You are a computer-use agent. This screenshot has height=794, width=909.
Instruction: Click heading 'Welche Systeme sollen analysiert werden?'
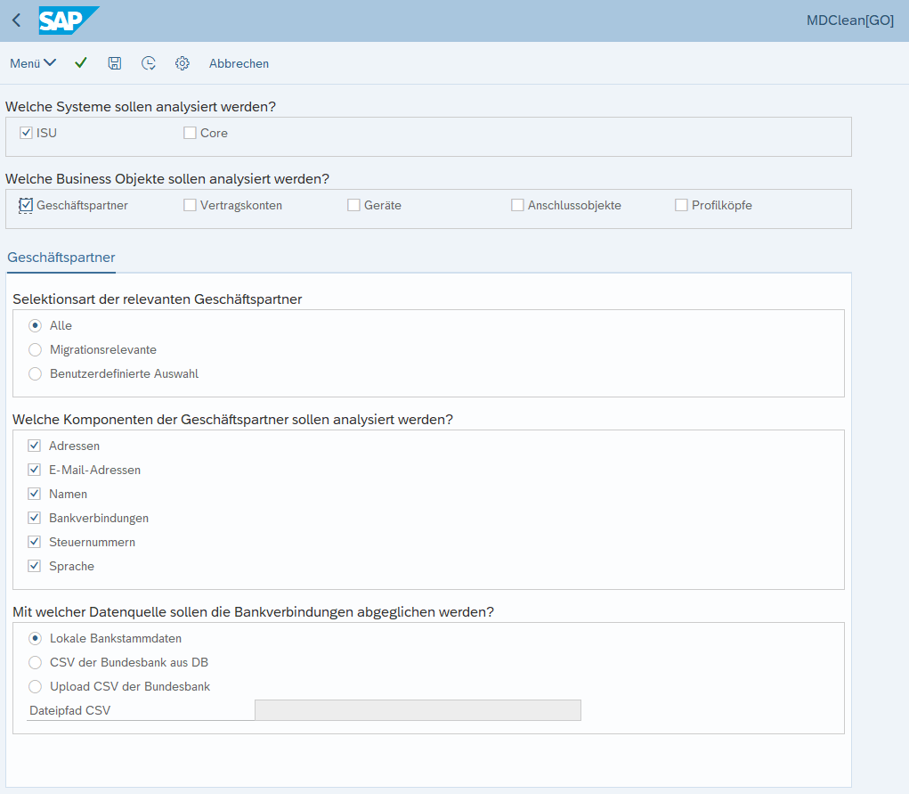click(x=140, y=107)
